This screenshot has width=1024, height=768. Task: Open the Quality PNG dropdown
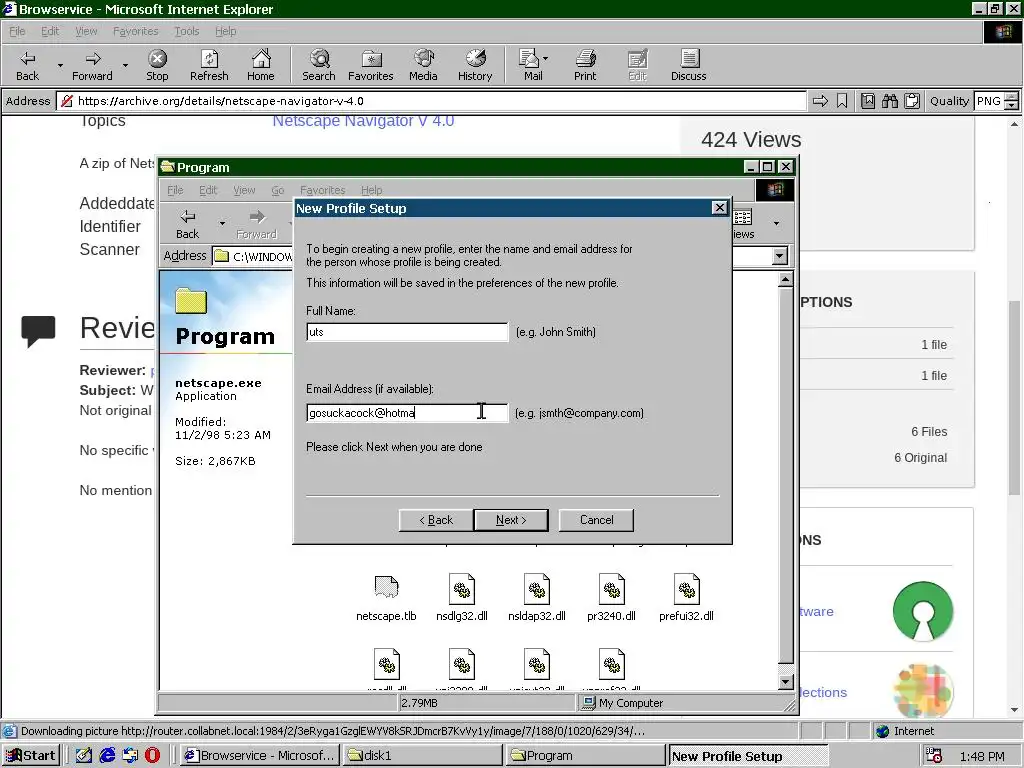(1011, 101)
